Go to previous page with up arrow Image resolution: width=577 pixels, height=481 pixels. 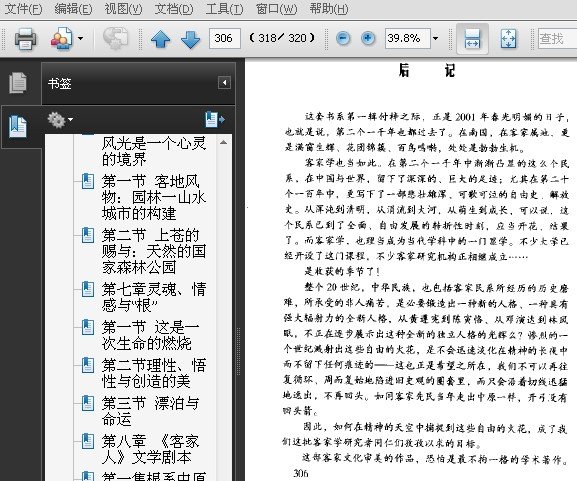point(160,39)
